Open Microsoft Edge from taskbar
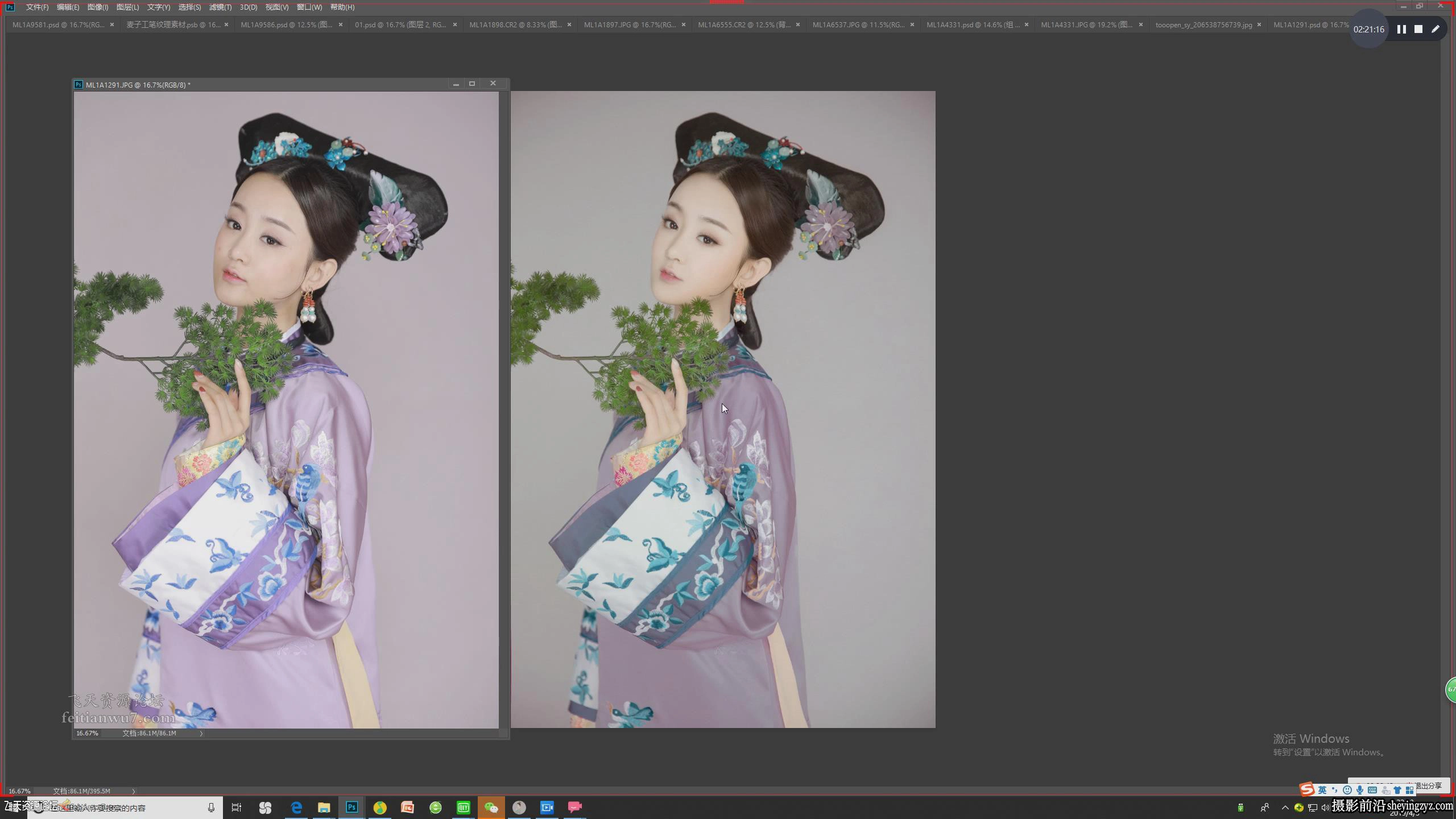Image resolution: width=1456 pixels, height=819 pixels. pyautogui.click(x=296, y=808)
